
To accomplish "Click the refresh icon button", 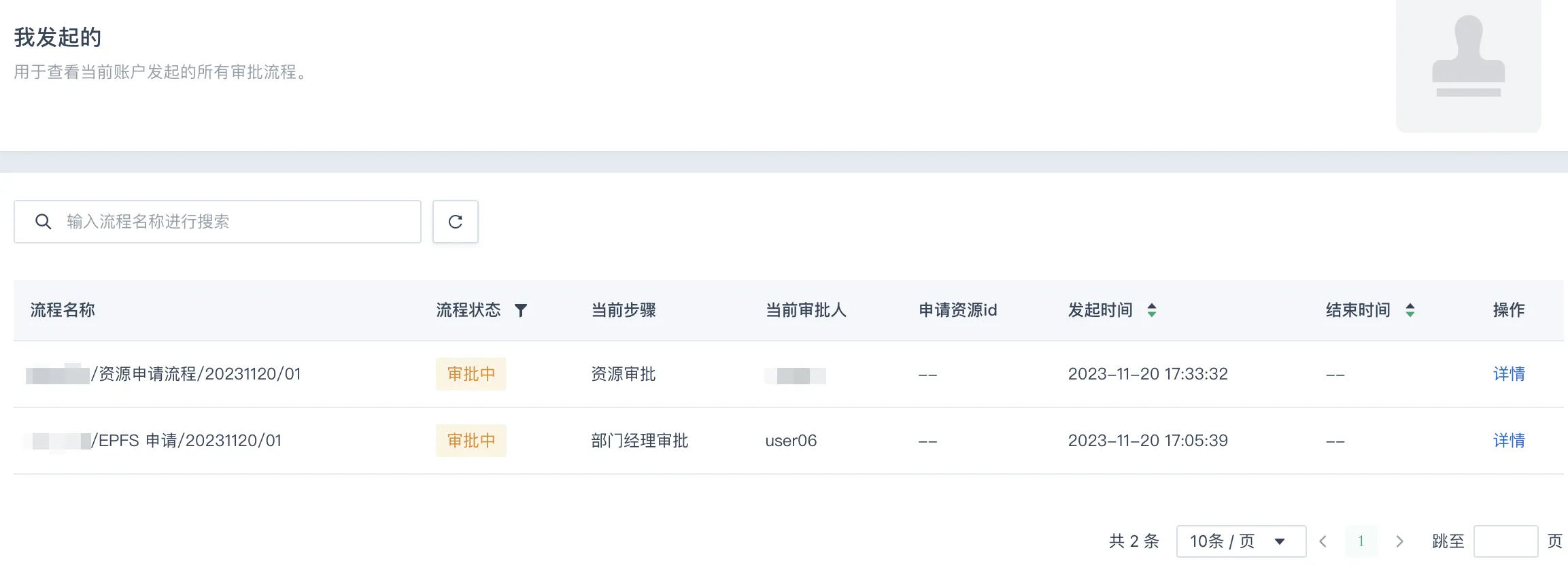I will pyautogui.click(x=456, y=222).
